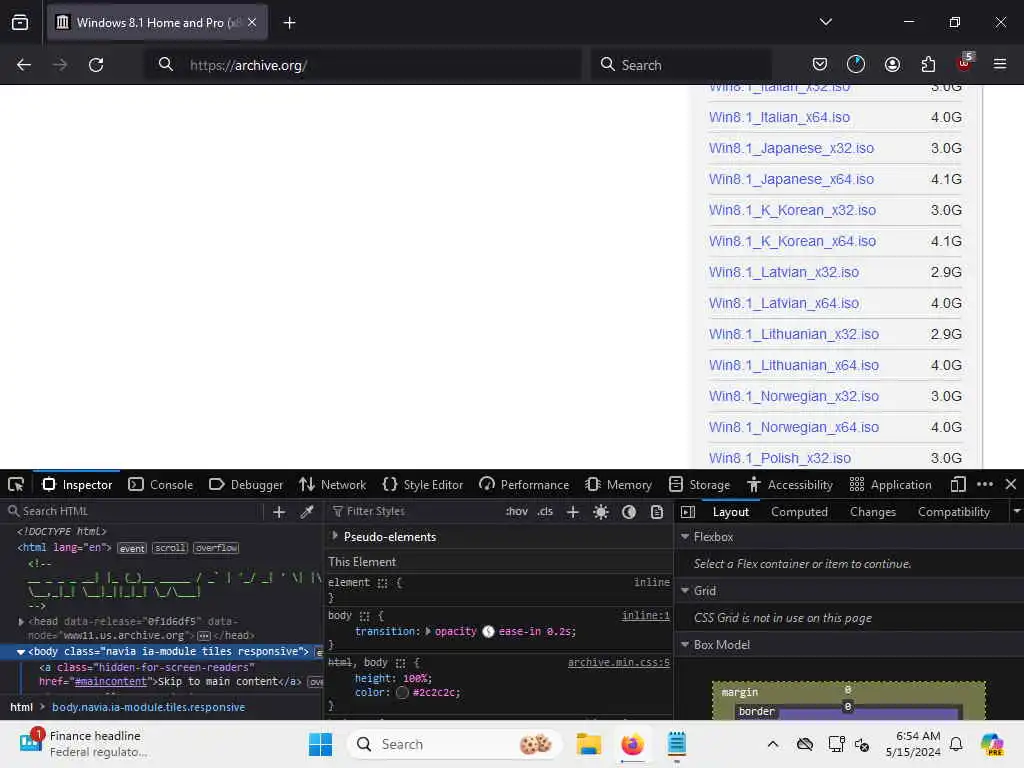
Task: Select the Layout sidebar tab
Action: [731, 512]
